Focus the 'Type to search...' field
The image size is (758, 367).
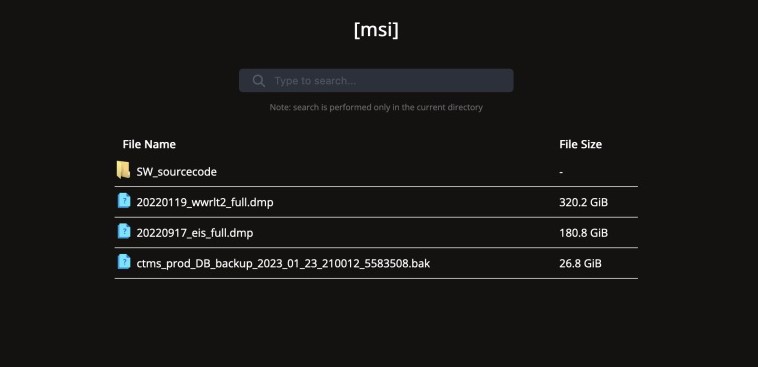point(376,80)
